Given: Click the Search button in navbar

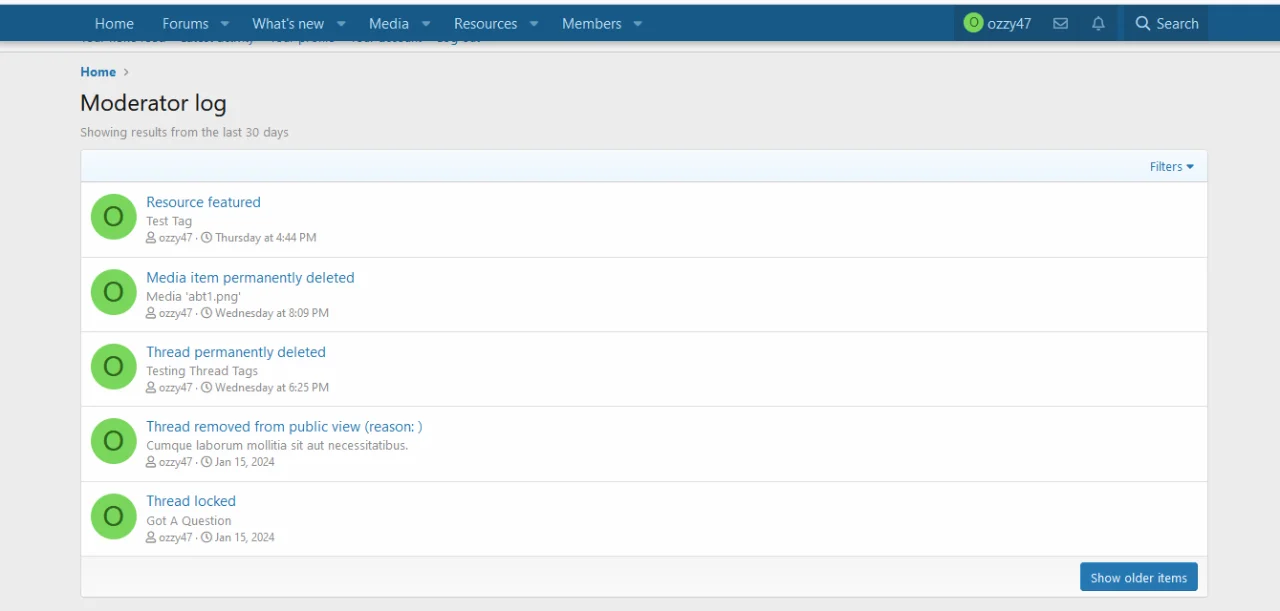Looking at the screenshot, I should 1166,24.
